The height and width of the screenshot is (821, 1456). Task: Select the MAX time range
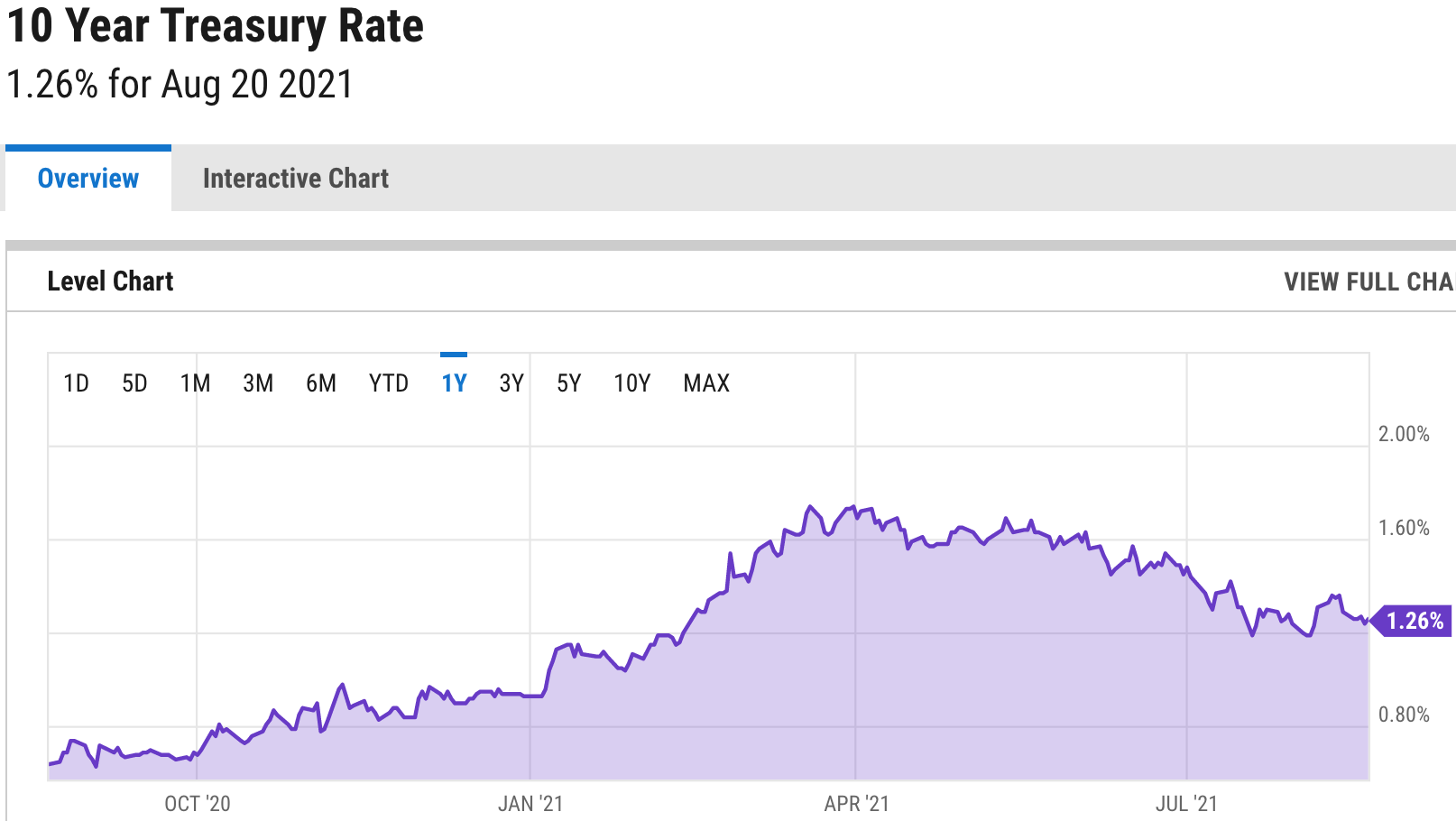(x=705, y=383)
